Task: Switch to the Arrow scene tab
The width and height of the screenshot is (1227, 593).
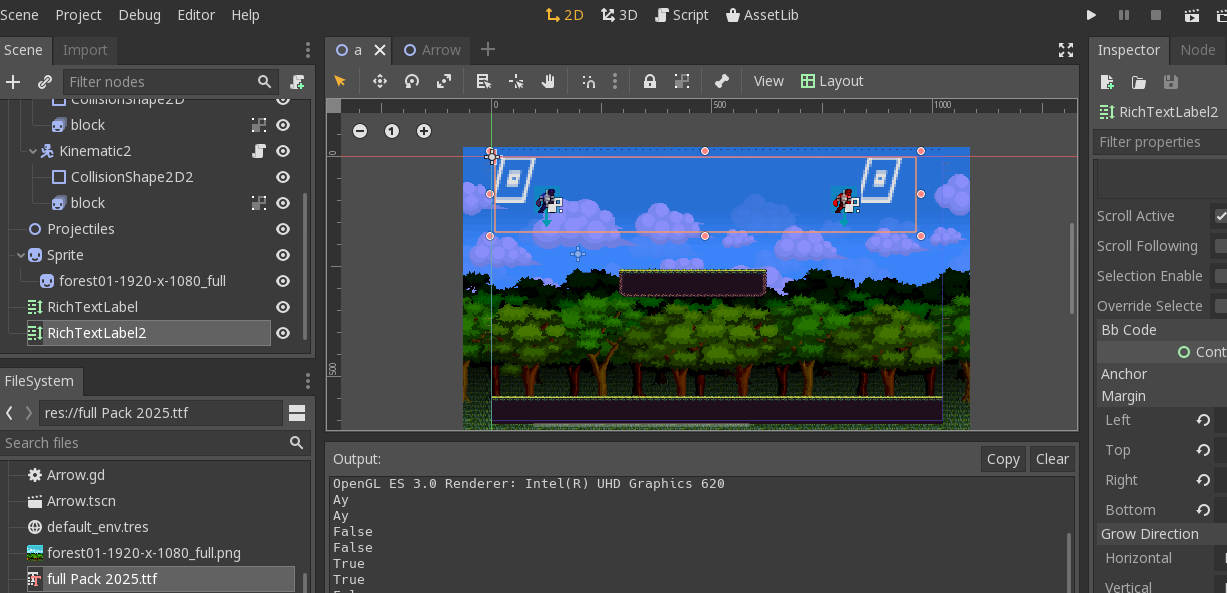Action: point(432,50)
